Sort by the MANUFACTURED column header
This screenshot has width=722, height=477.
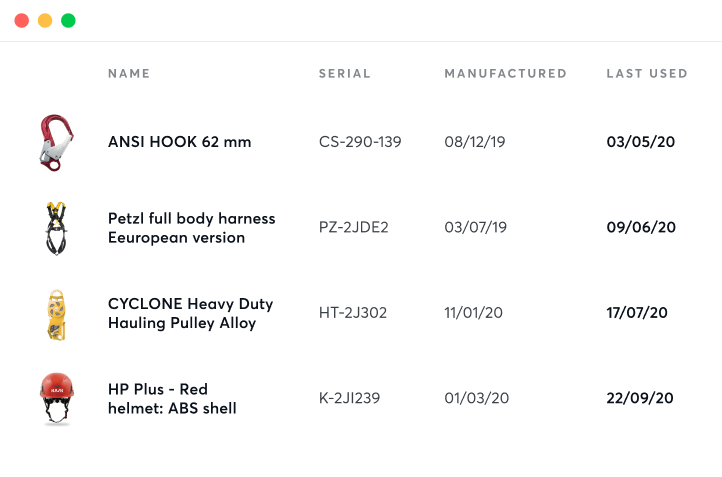coord(505,73)
